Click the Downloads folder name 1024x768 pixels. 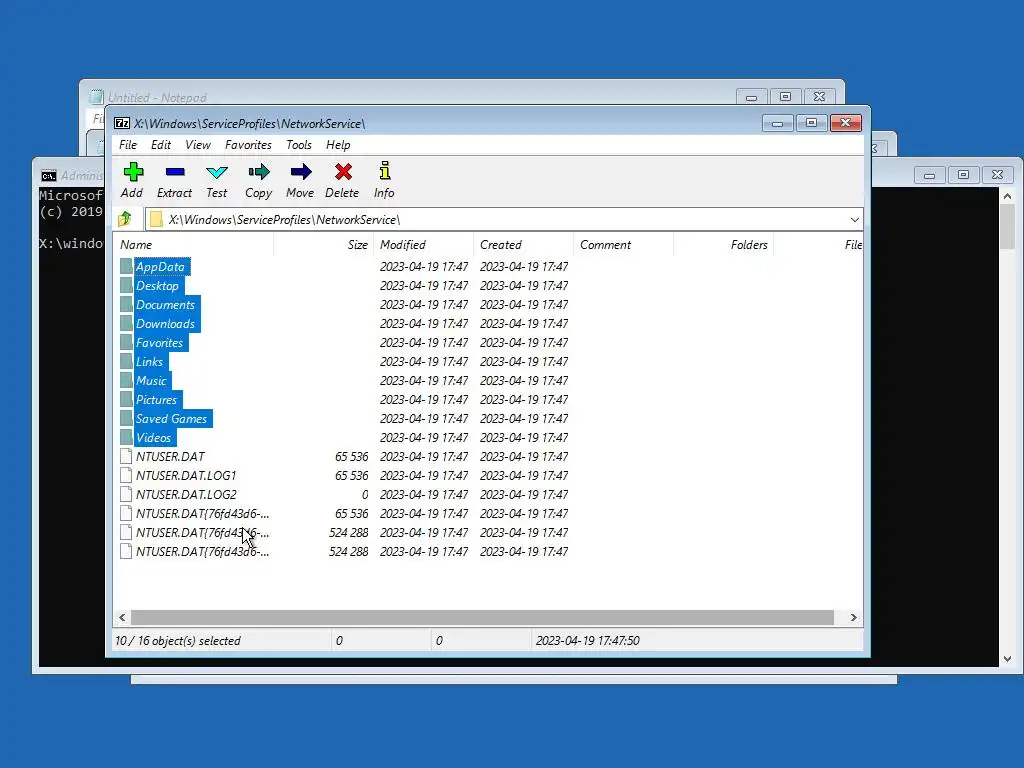[x=165, y=323]
